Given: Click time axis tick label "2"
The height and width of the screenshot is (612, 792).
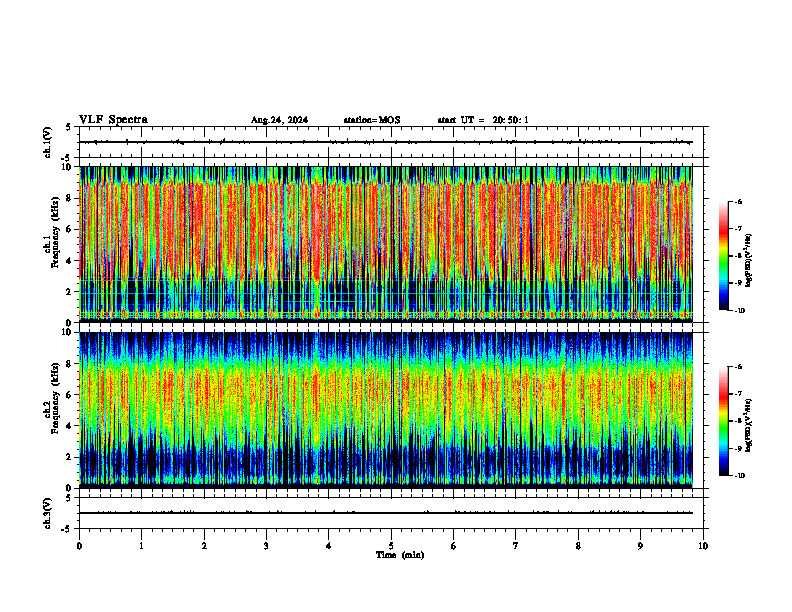Looking at the screenshot, I should (204, 546).
